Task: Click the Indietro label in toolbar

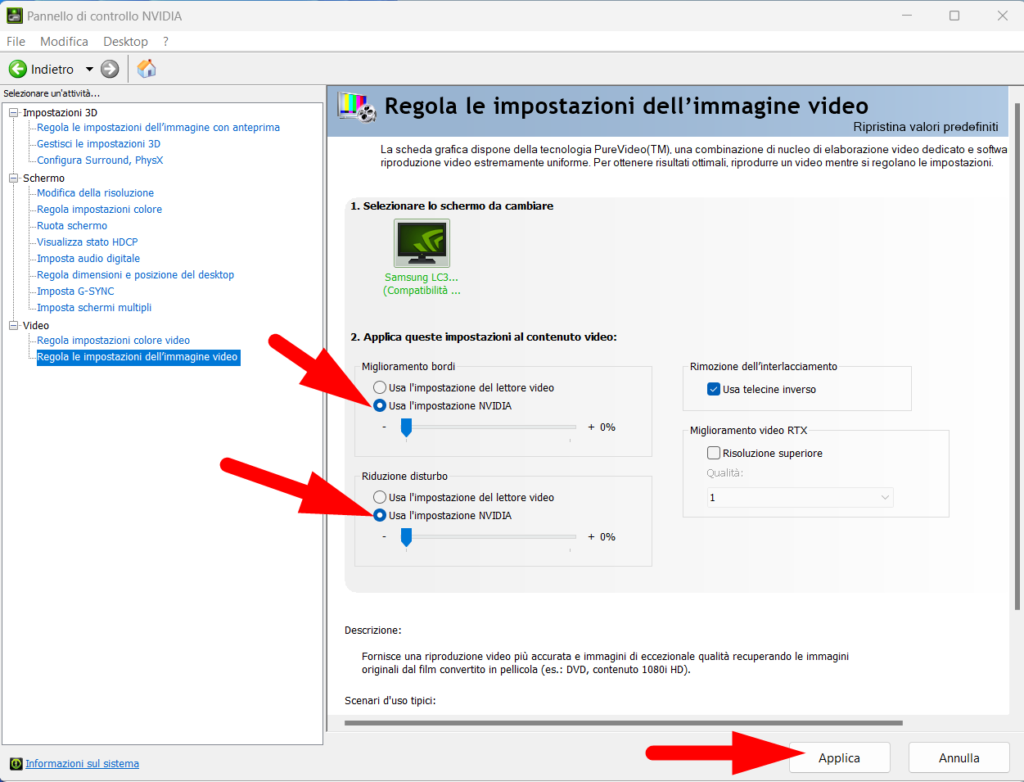Action: pos(52,69)
